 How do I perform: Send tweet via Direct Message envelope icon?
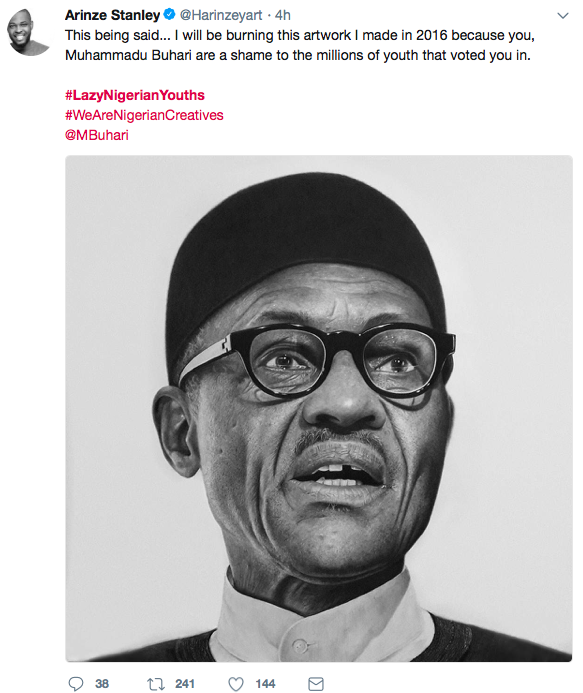coord(316,684)
